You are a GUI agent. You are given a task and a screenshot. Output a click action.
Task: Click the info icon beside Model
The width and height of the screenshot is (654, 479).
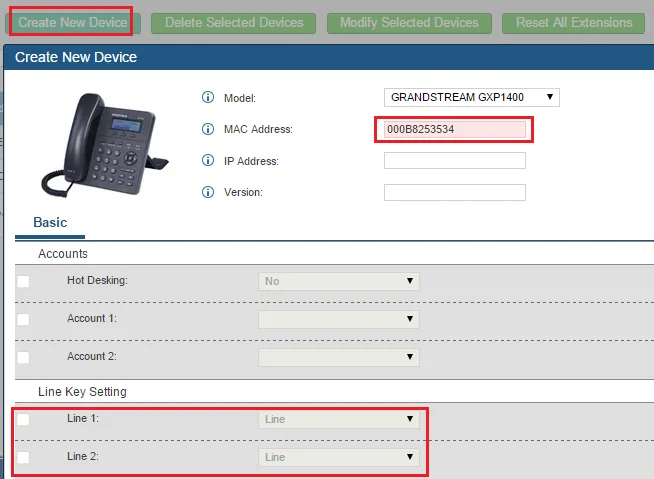(x=209, y=98)
